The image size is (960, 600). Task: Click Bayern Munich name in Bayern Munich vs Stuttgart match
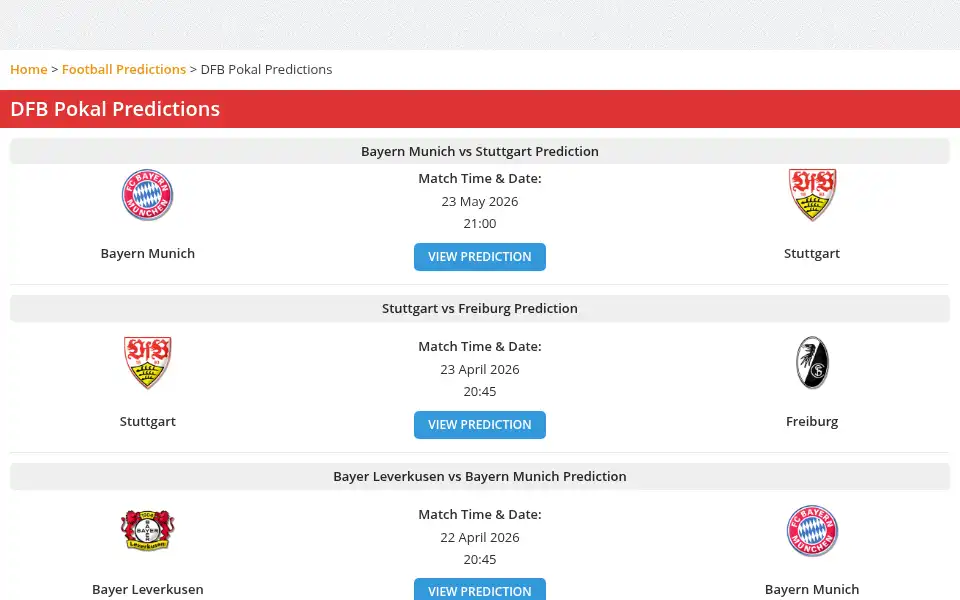(x=148, y=253)
